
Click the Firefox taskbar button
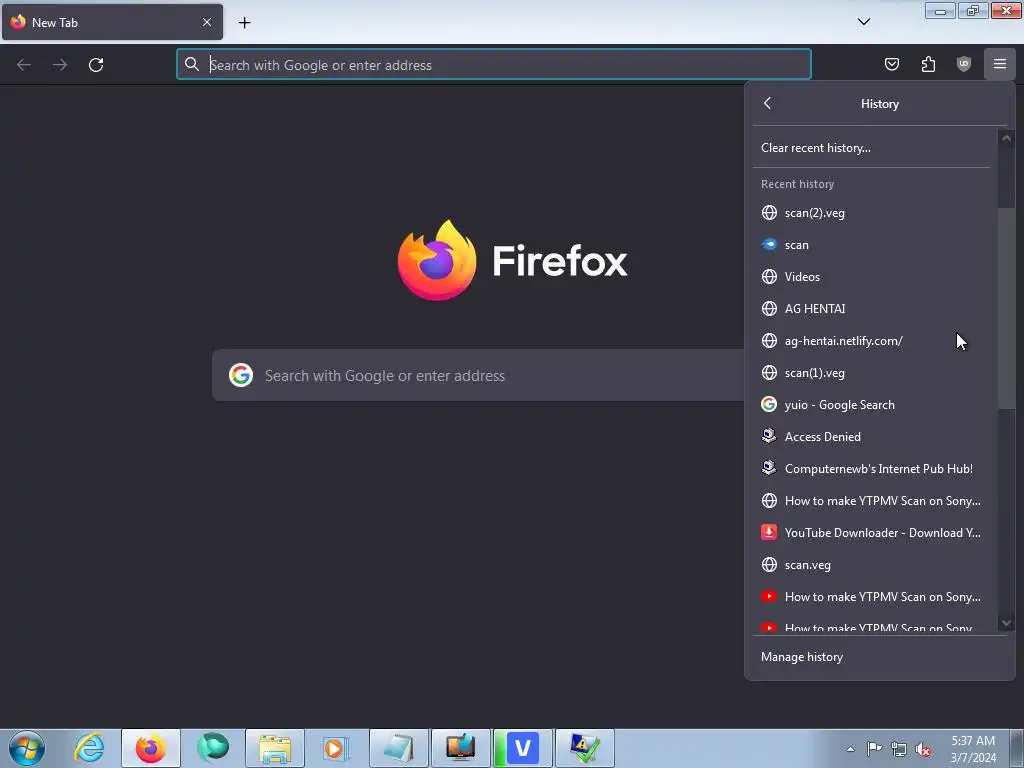point(151,748)
